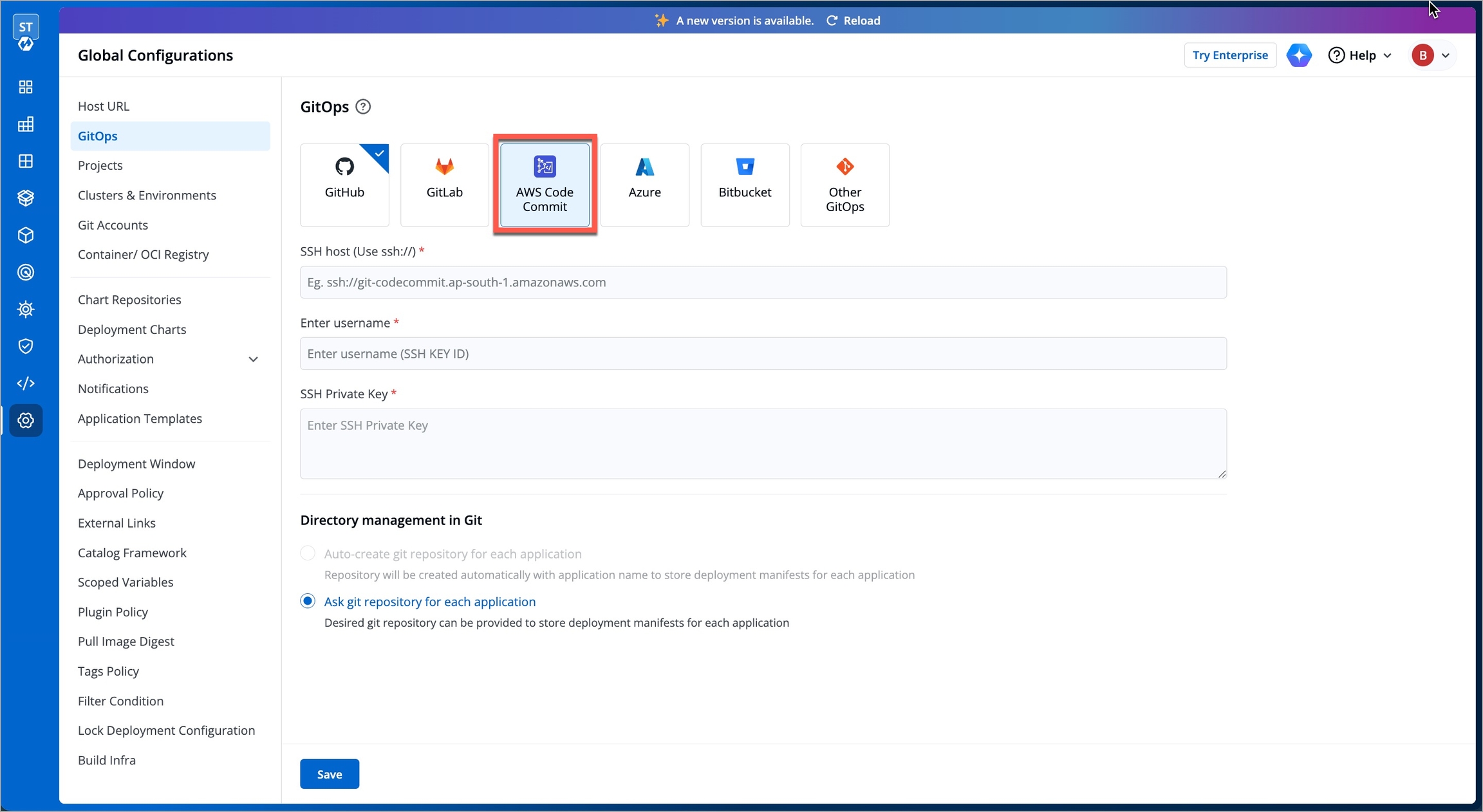Open the GitOps help question icon

tap(363, 107)
